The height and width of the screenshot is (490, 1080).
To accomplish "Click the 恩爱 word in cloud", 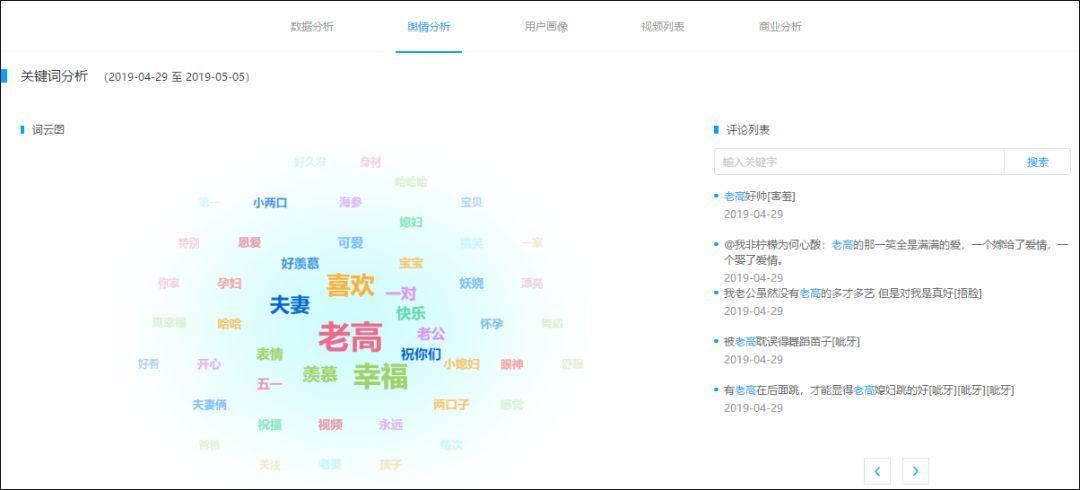I will click(x=249, y=243).
